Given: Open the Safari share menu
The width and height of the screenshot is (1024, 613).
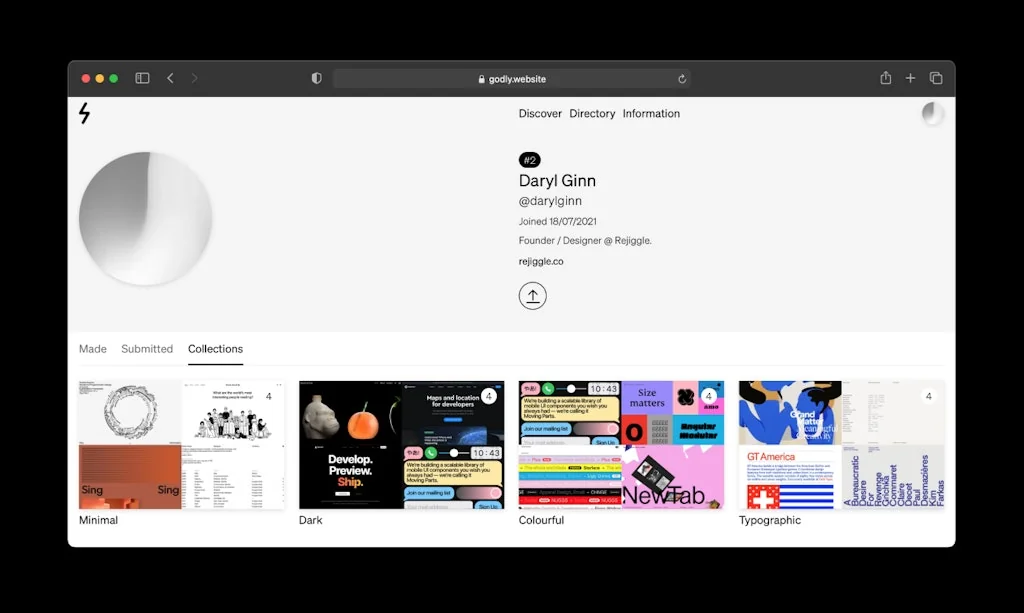Looking at the screenshot, I should pos(886,78).
